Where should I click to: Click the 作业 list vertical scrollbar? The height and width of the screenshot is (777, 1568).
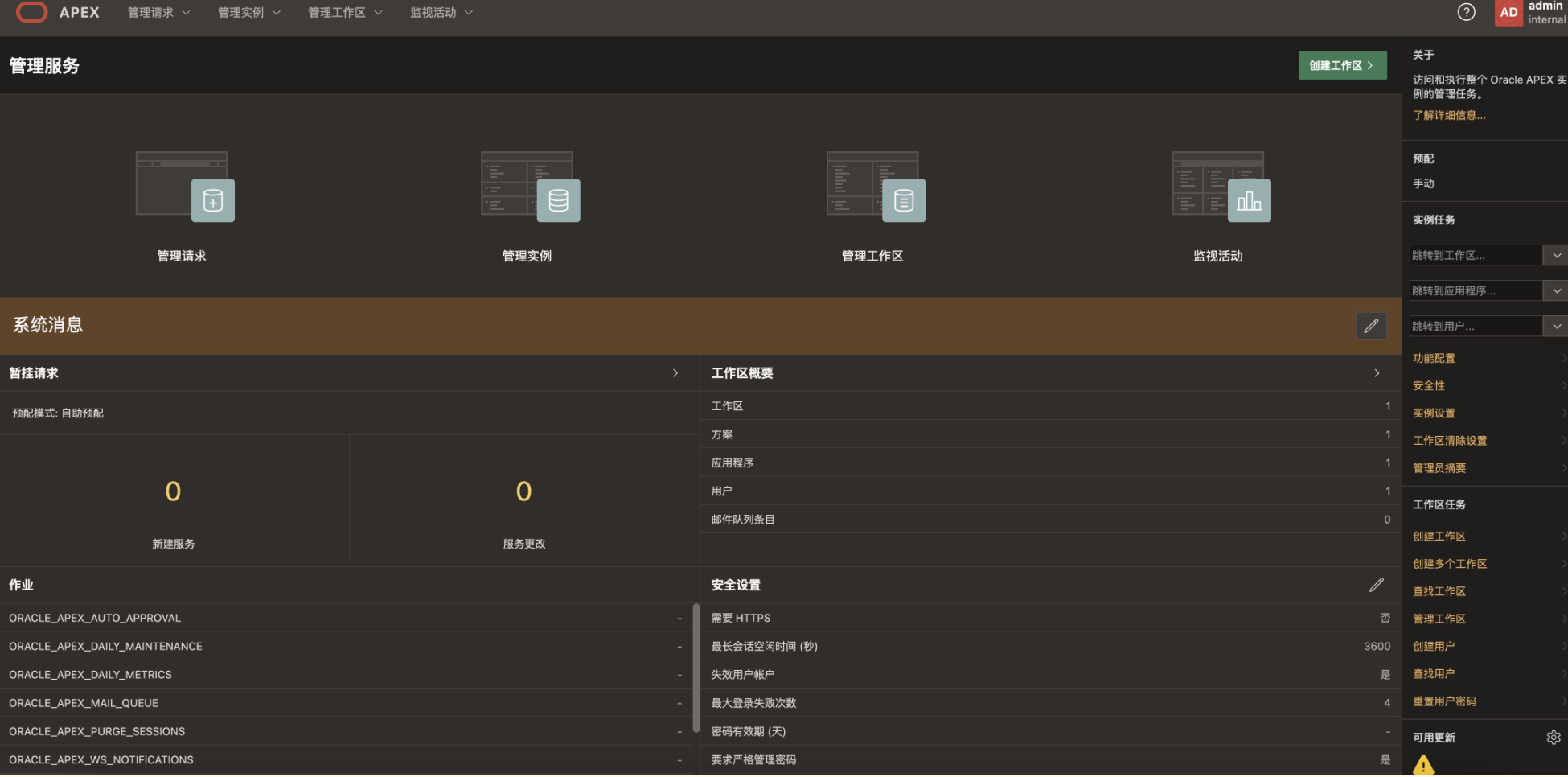(x=696, y=668)
